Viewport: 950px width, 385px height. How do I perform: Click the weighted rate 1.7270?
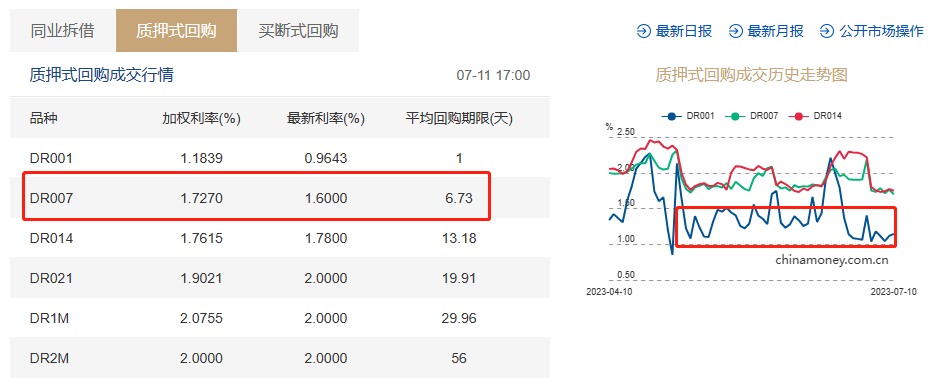(202, 198)
